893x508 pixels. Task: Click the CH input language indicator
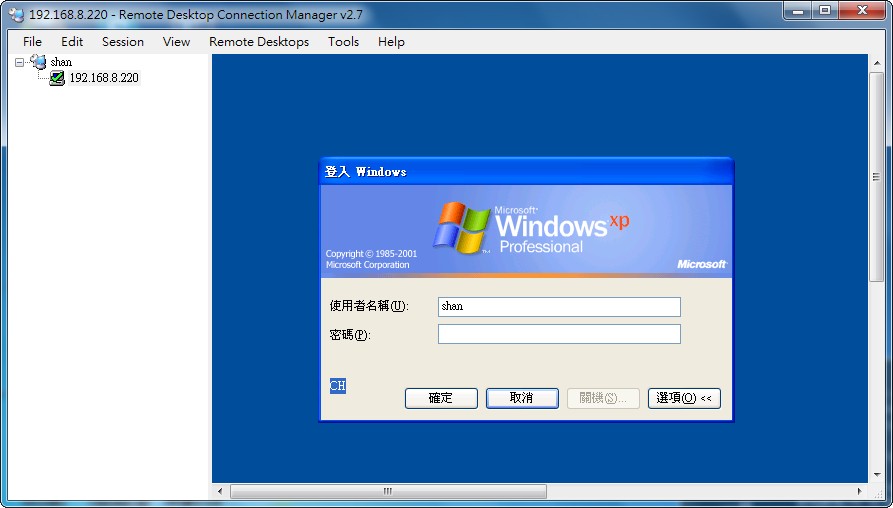338,386
